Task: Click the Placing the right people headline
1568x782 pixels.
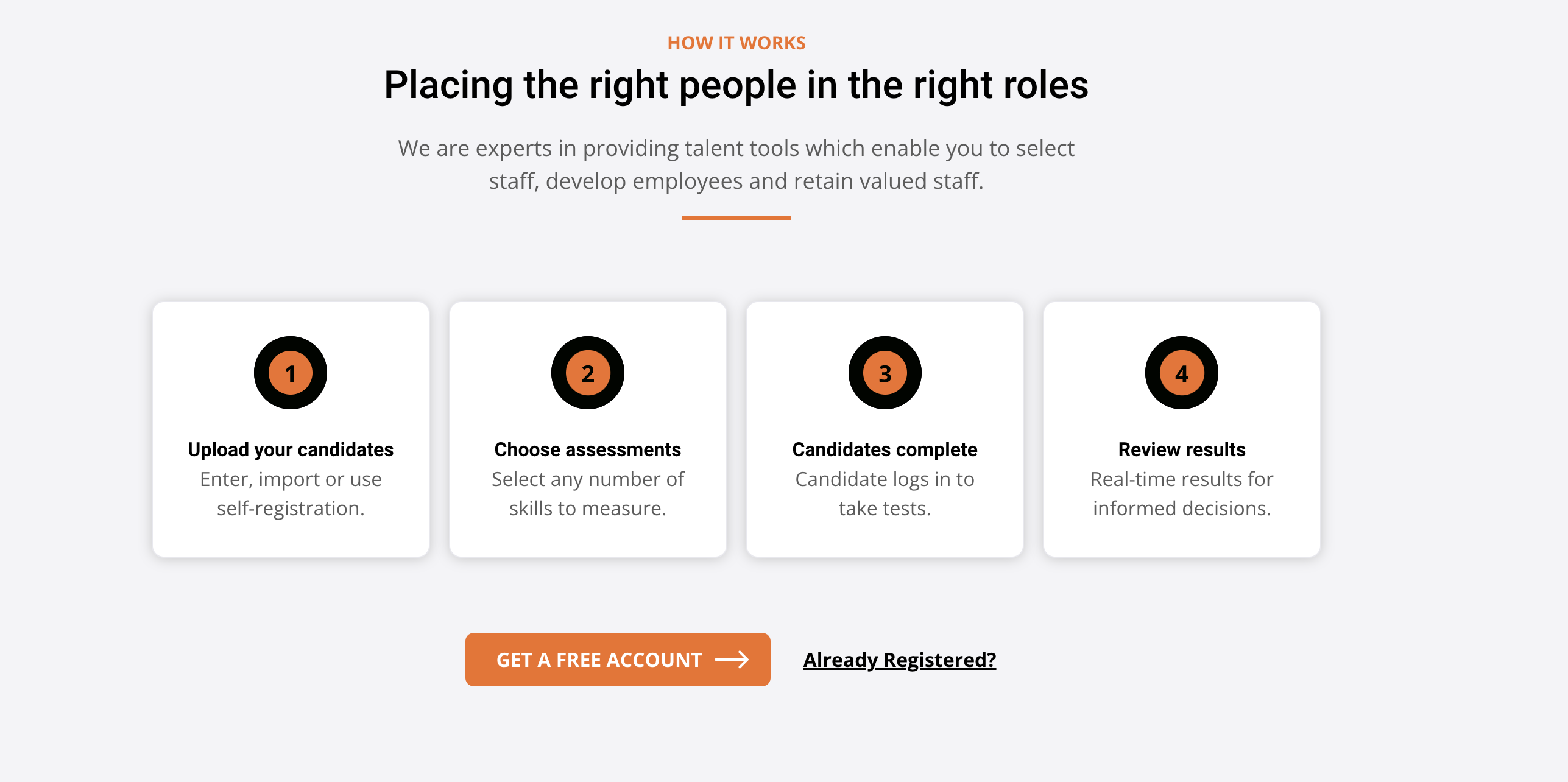Action: click(x=736, y=85)
